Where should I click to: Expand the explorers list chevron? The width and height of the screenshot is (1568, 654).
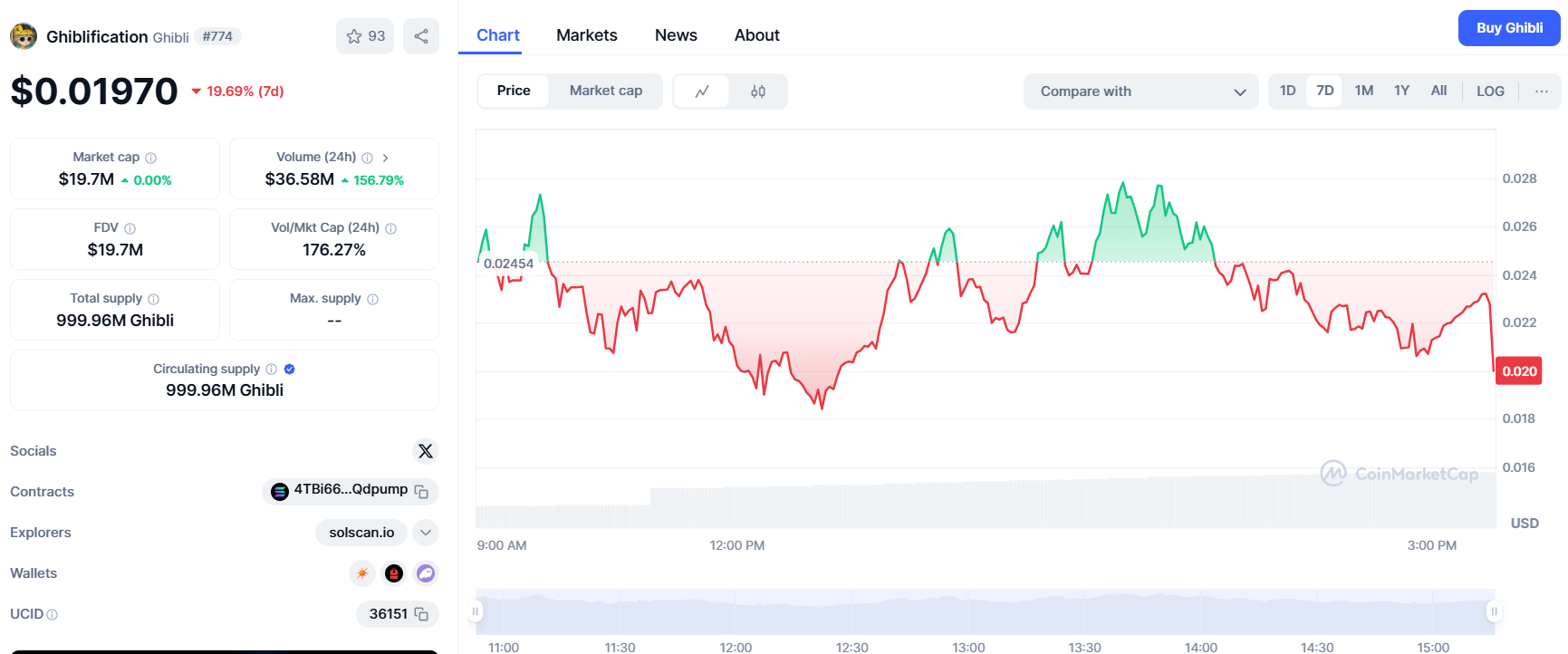point(426,533)
